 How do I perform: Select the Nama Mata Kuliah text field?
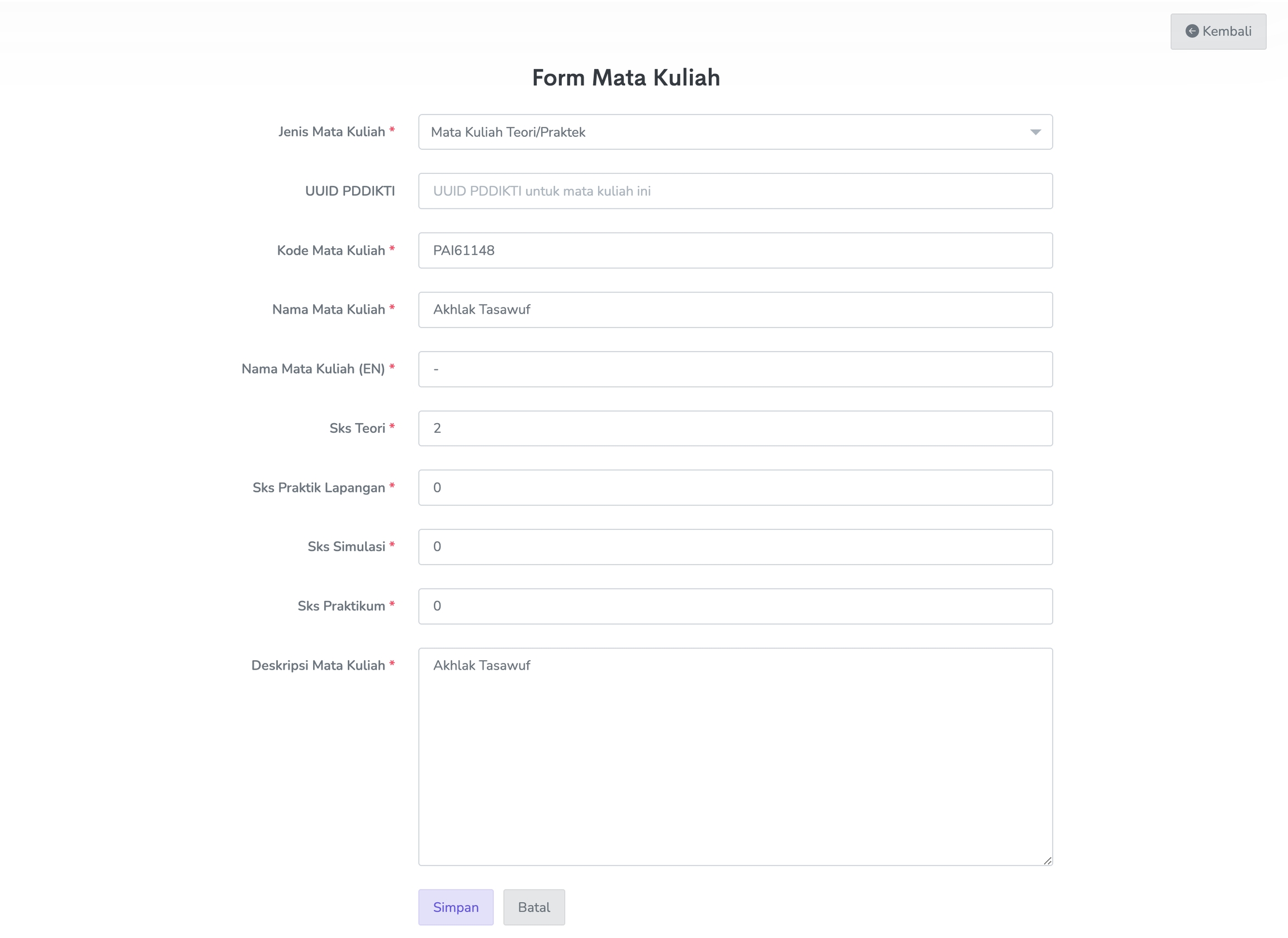[735, 310]
